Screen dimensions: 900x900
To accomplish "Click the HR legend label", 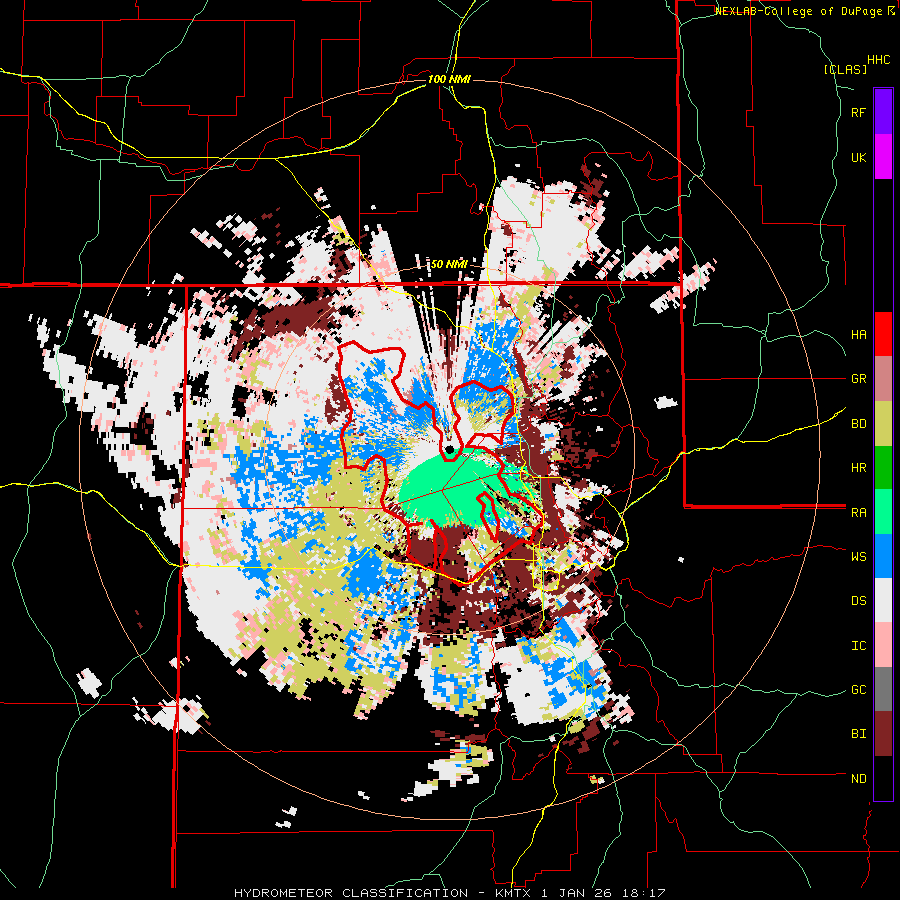I will (x=858, y=468).
